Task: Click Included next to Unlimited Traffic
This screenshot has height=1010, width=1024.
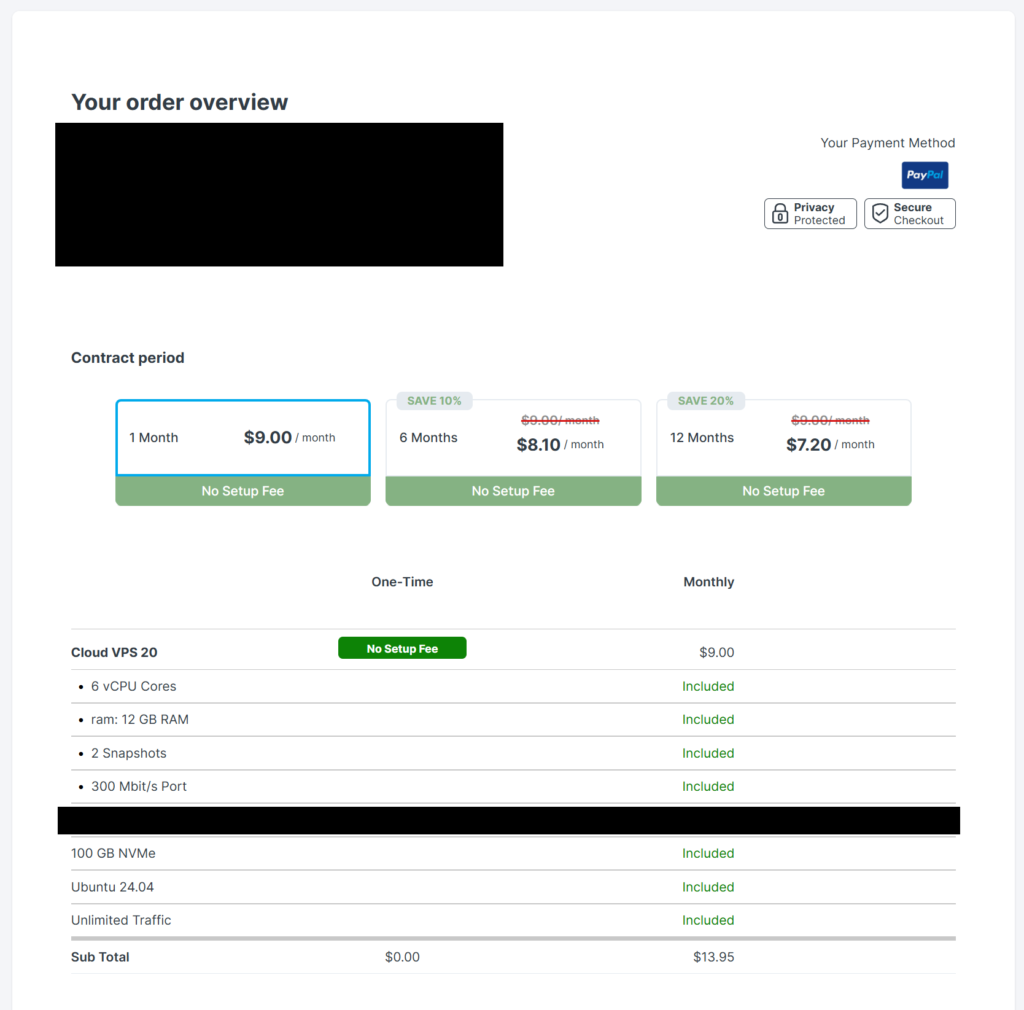Action: [x=708, y=920]
